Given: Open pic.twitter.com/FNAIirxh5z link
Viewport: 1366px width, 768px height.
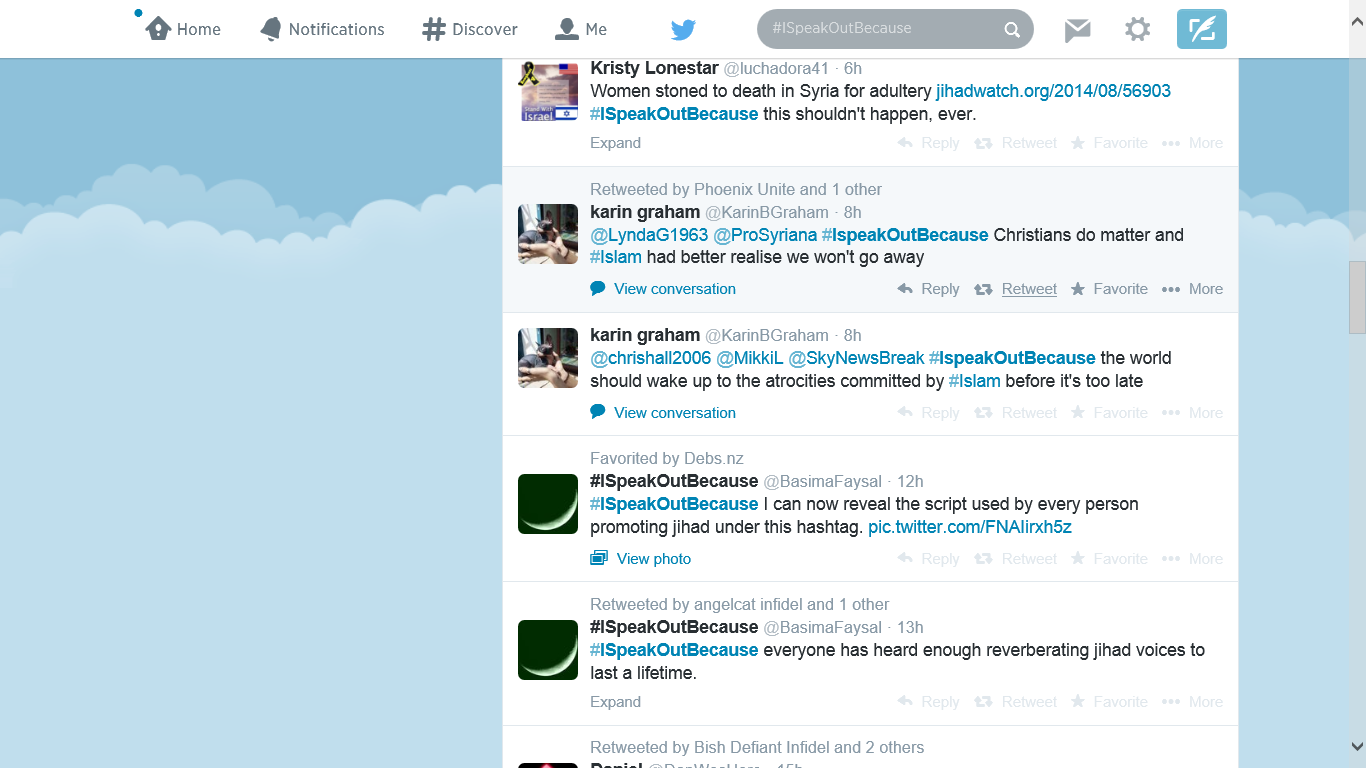Looking at the screenshot, I should pos(970,527).
